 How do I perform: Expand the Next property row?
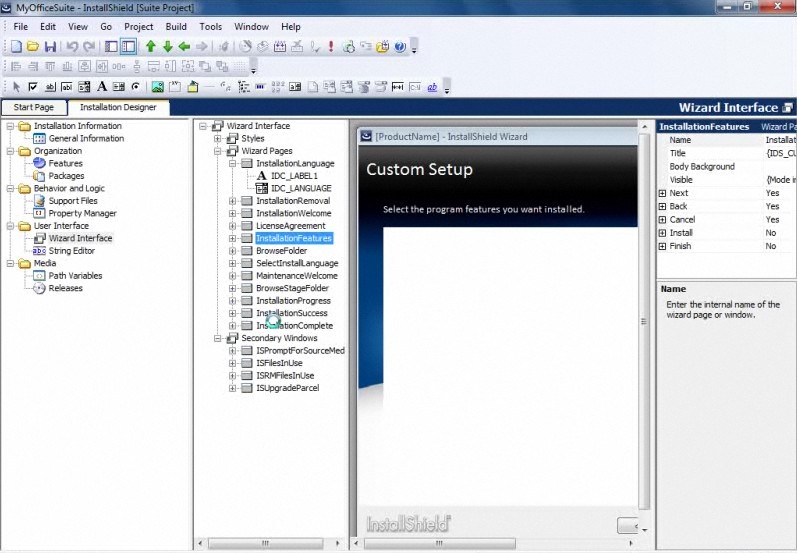click(x=662, y=193)
